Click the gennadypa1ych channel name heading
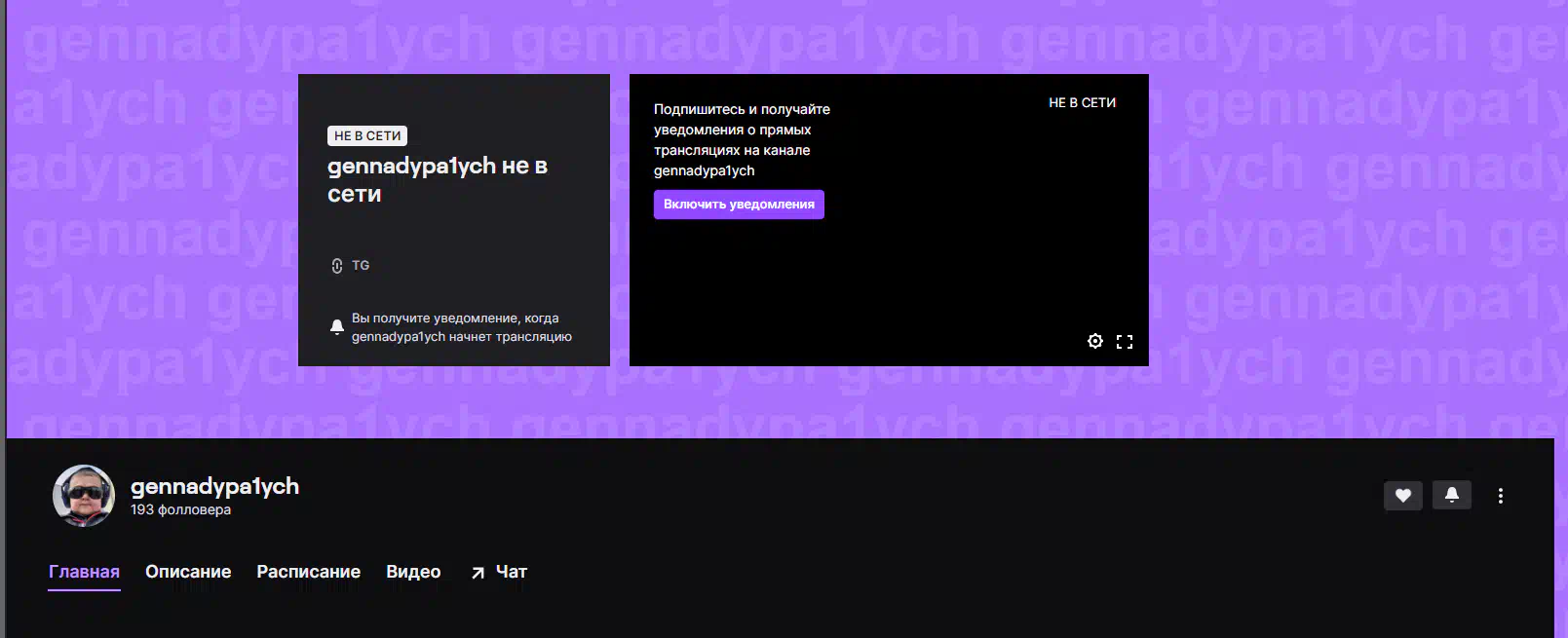The width and height of the screenshot is (1568, 638). point(214,486)
